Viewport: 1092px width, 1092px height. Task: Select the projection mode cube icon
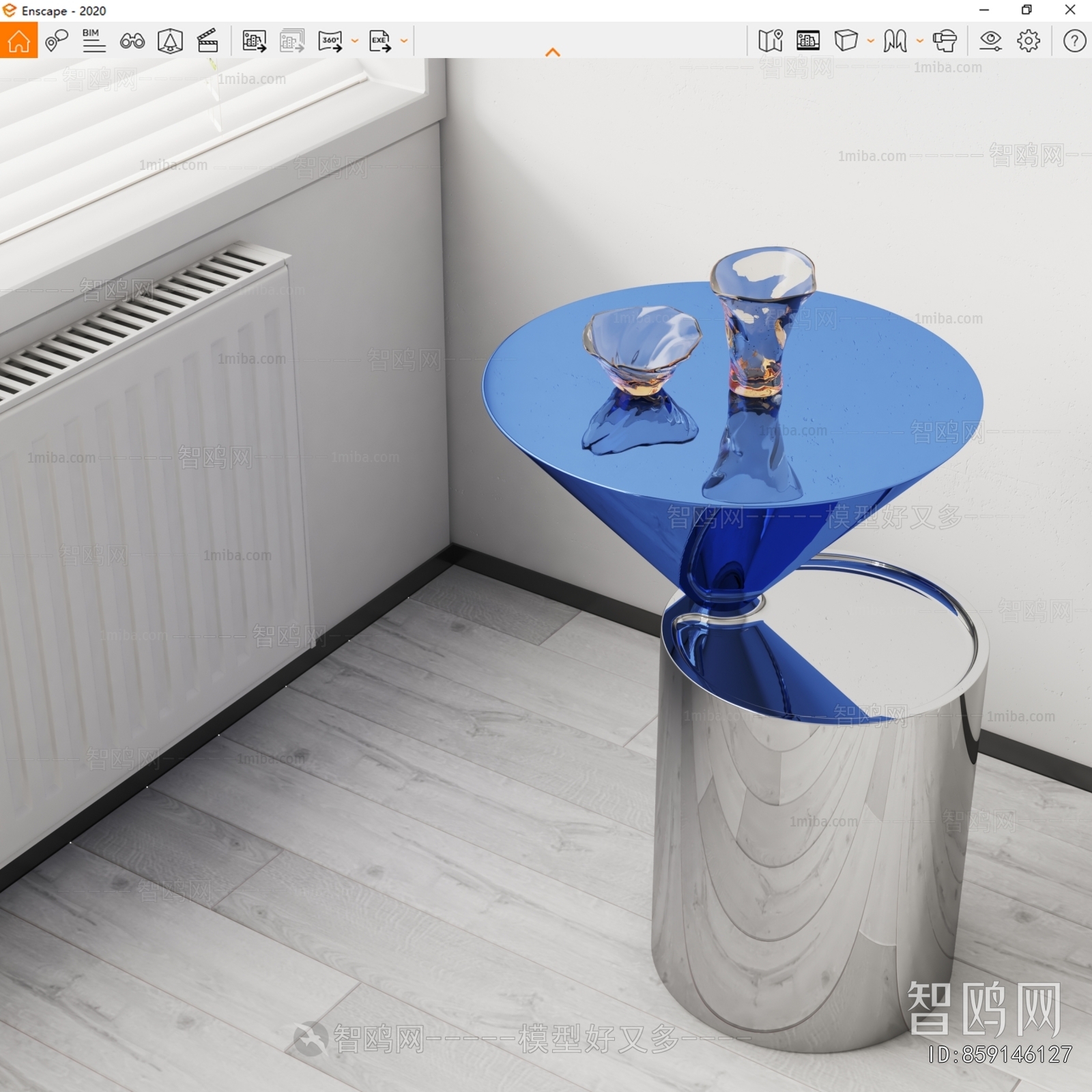[846, 41]
